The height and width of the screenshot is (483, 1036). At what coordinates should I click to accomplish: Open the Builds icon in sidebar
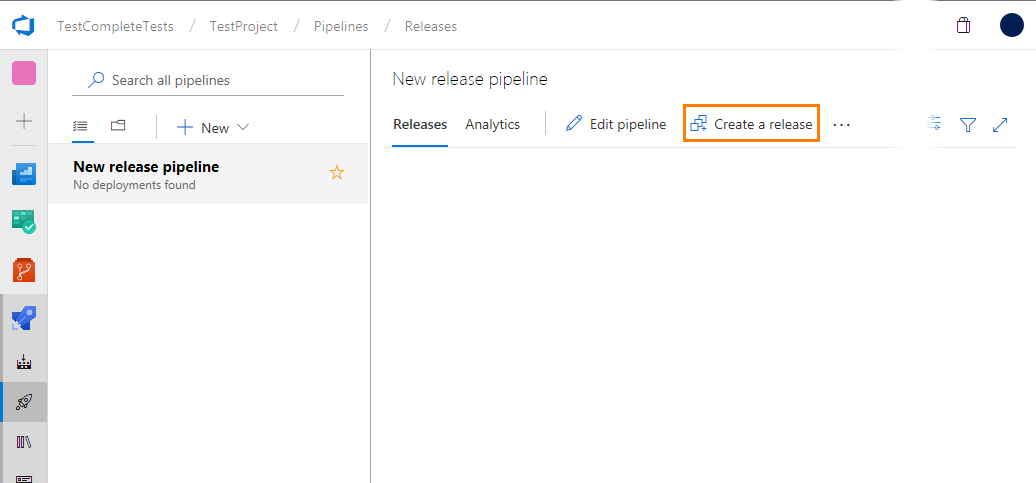pos(24,362)
